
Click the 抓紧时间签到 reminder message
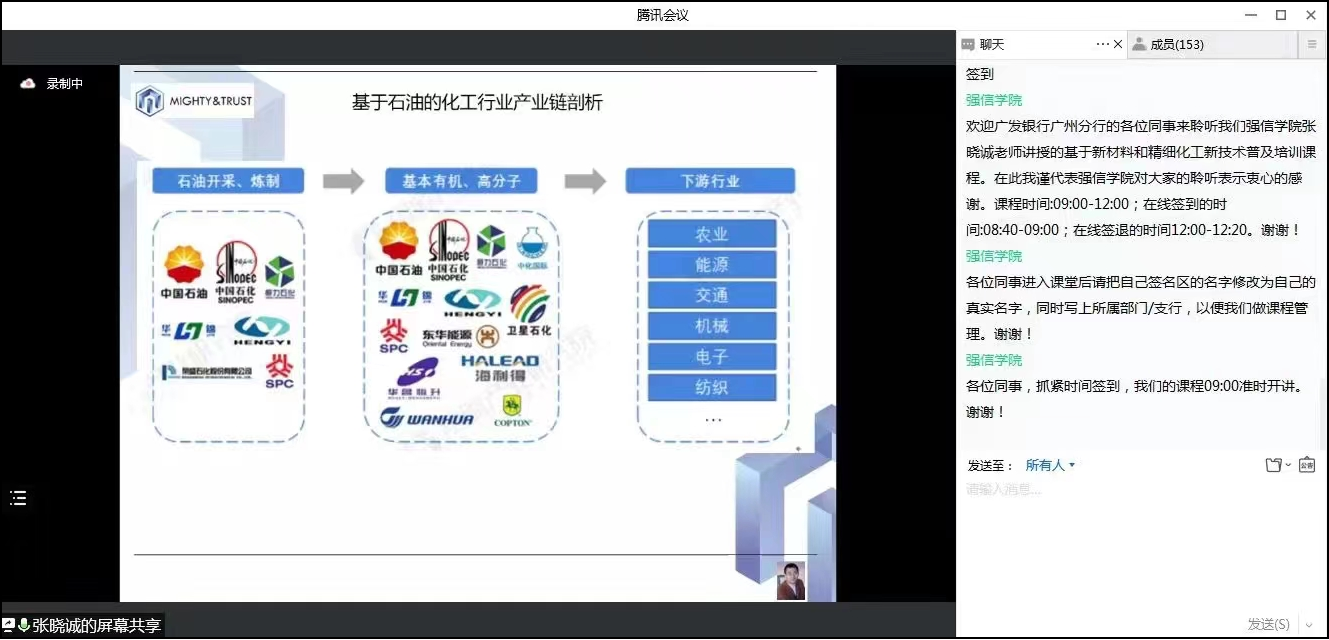click(x=1136, y=399)
